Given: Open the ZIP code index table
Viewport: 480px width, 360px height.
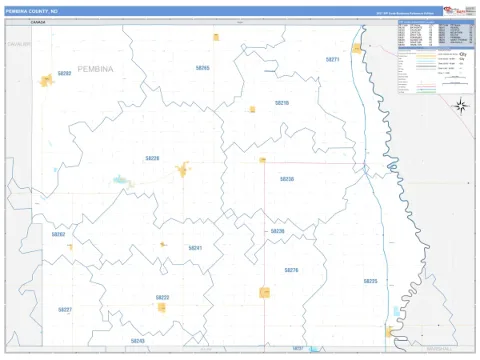Looking at the screenshot, I should pos(436,33).
